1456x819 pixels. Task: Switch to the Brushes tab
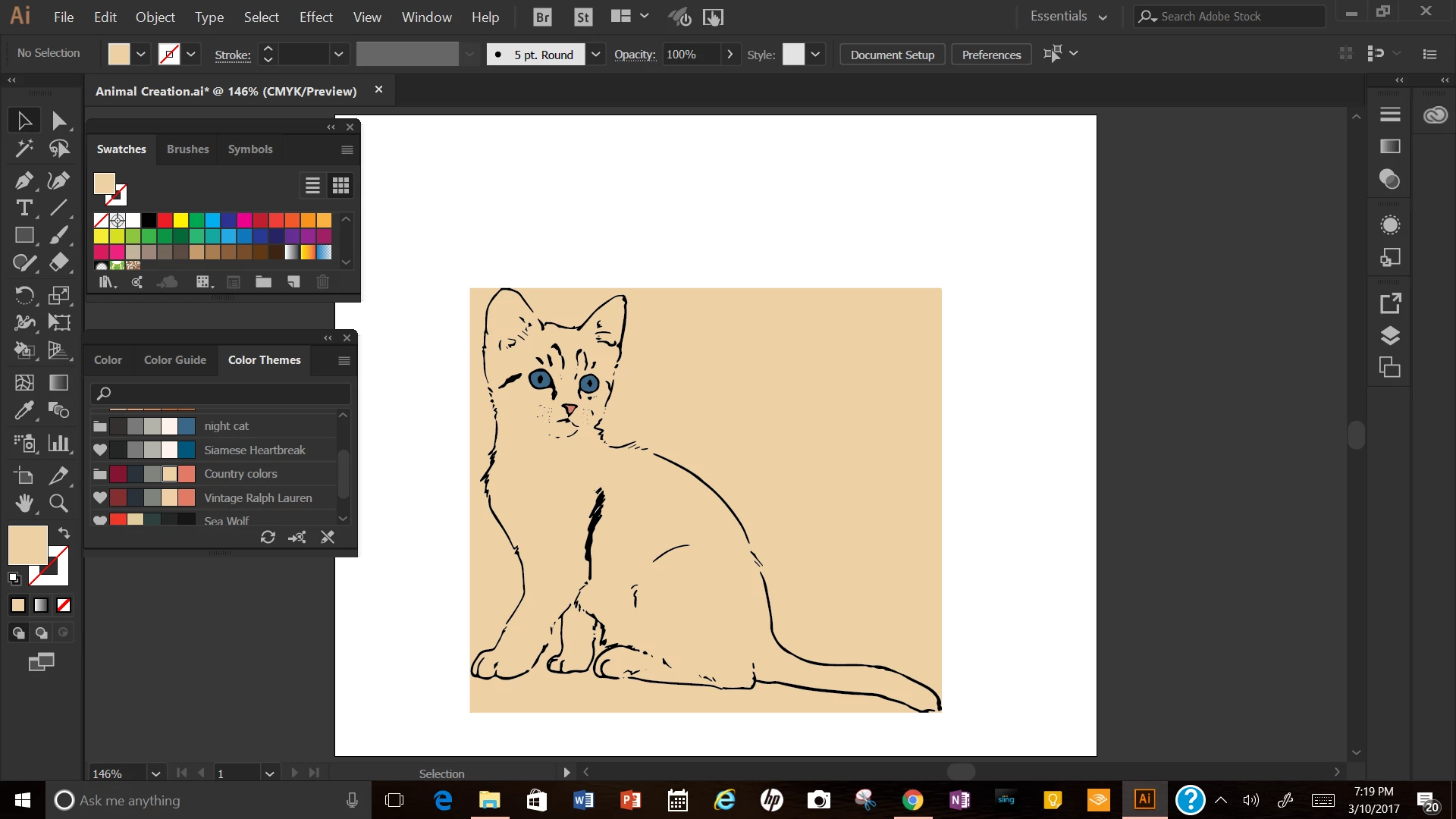click(x=187, y=149)
